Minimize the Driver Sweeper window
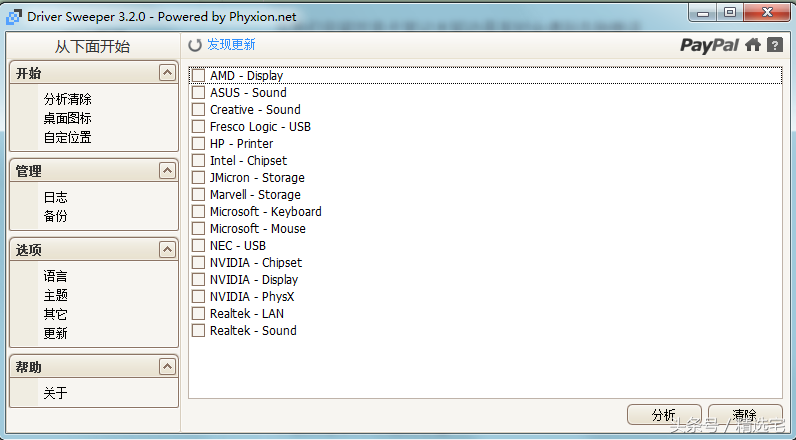Screen dimensions: 796x440 click(703, 13)
